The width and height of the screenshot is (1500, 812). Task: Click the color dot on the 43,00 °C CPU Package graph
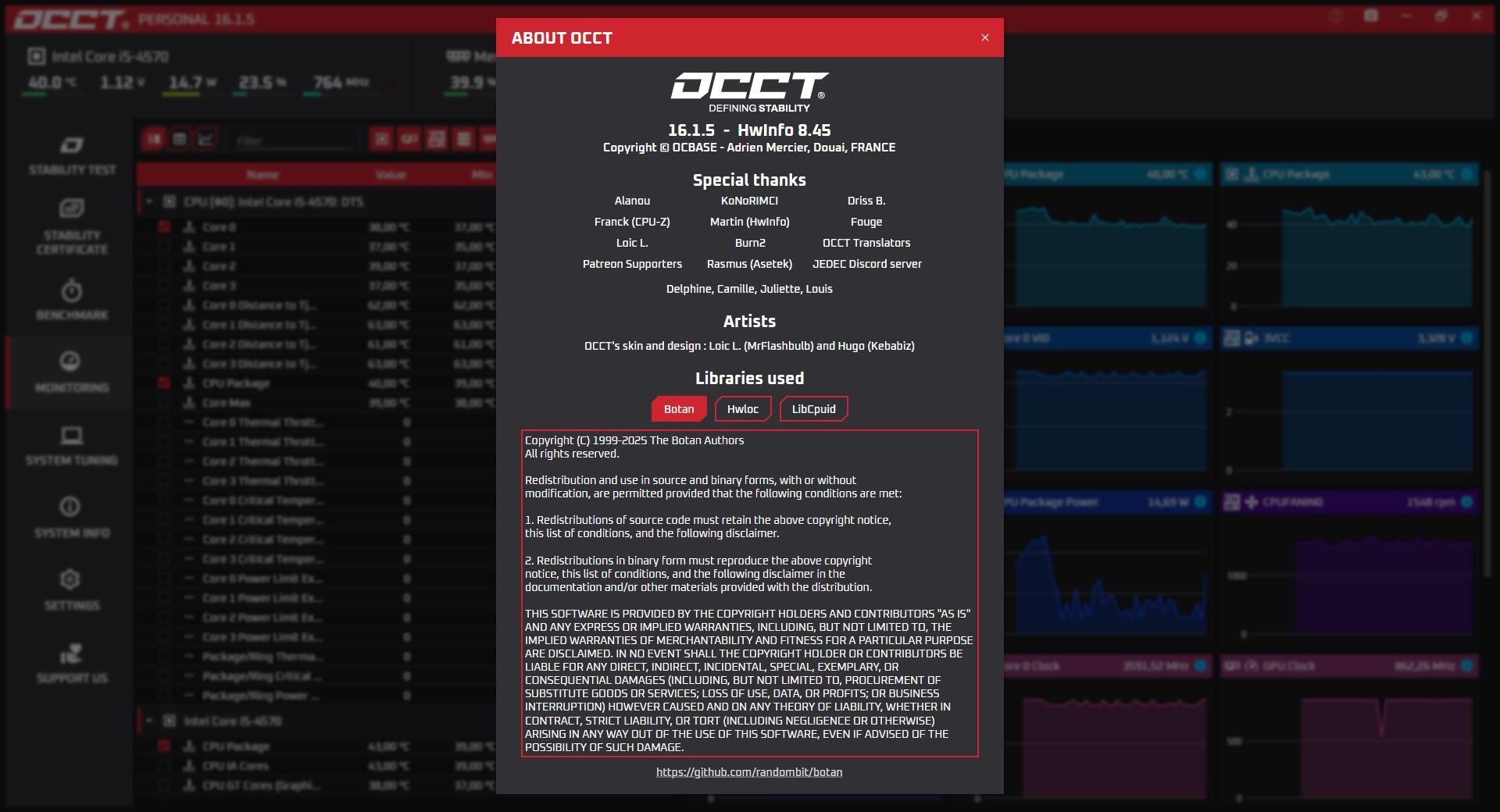click(x=1466, y=174)
